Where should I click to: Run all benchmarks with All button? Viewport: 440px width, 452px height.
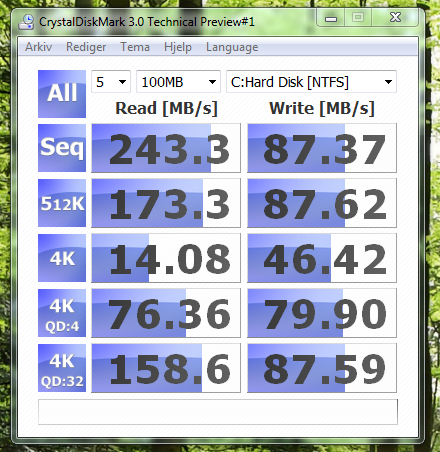(x=62, y=94)
